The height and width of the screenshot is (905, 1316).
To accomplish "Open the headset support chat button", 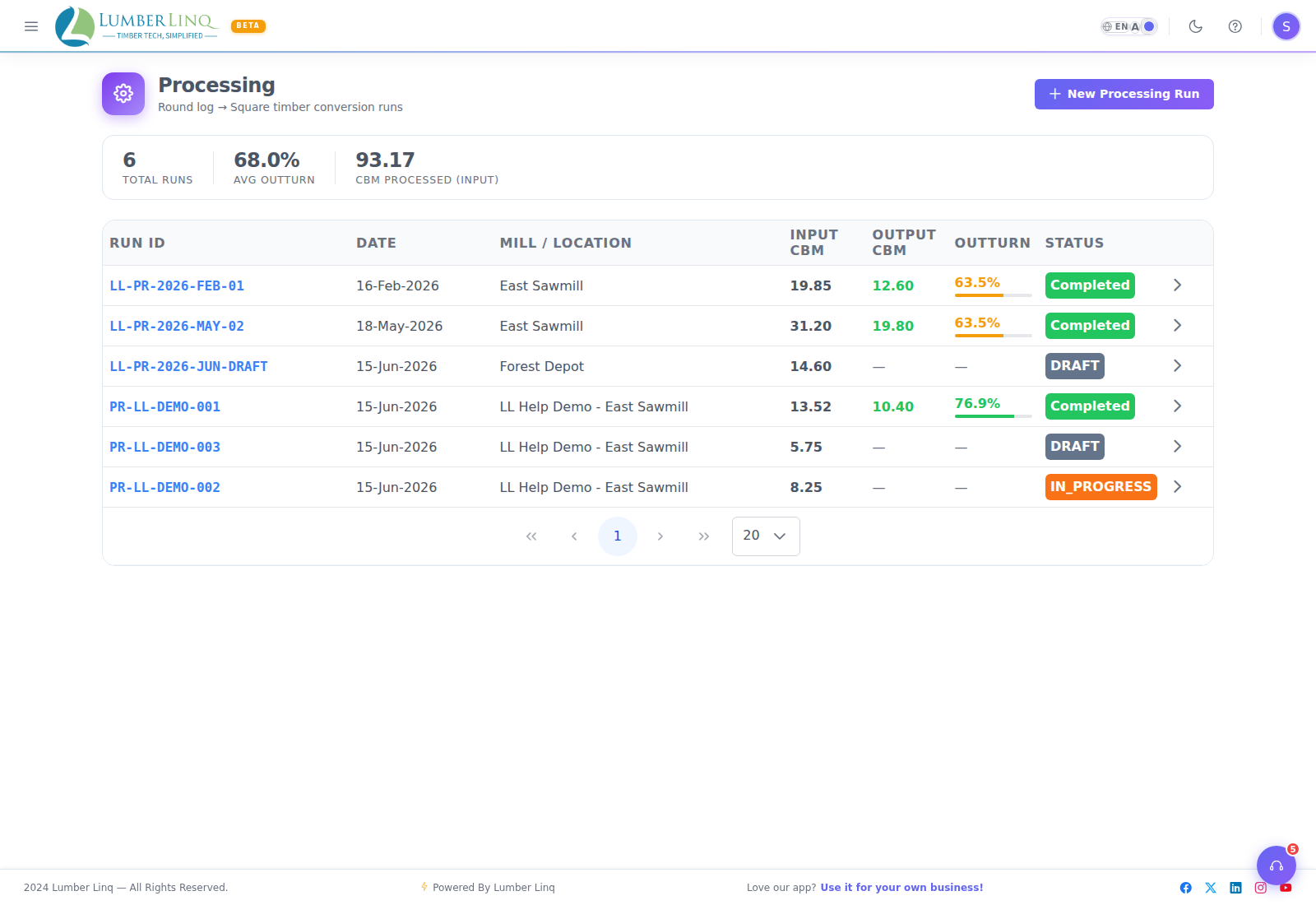I will coord(1277,866).
